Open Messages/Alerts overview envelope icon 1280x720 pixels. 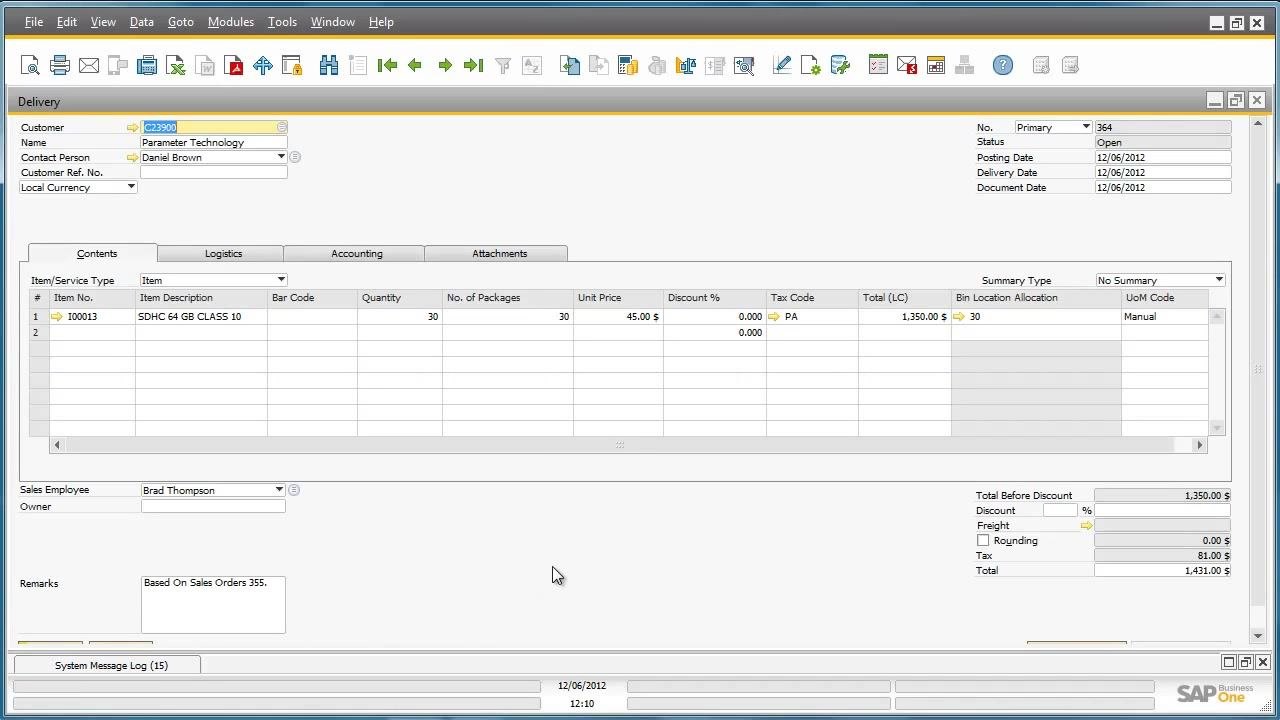click(x=907, y=66)
